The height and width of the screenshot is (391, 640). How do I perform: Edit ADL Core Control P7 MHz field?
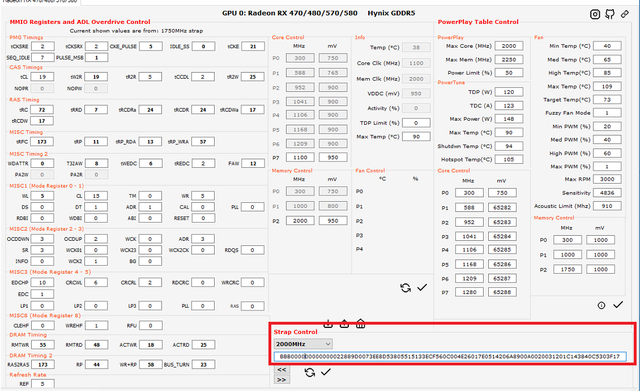(x=300, y=157)
